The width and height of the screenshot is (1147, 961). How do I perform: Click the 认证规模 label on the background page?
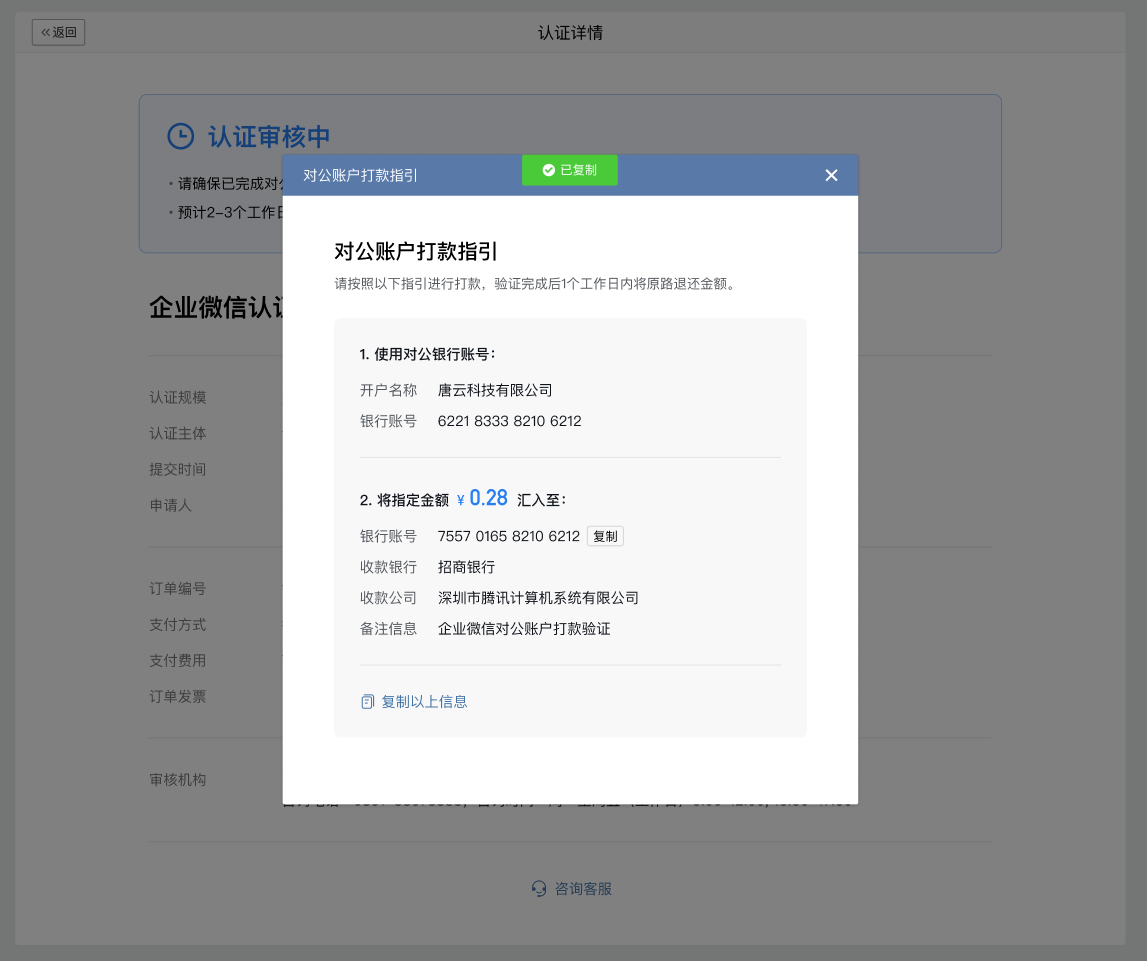(178, 397)
